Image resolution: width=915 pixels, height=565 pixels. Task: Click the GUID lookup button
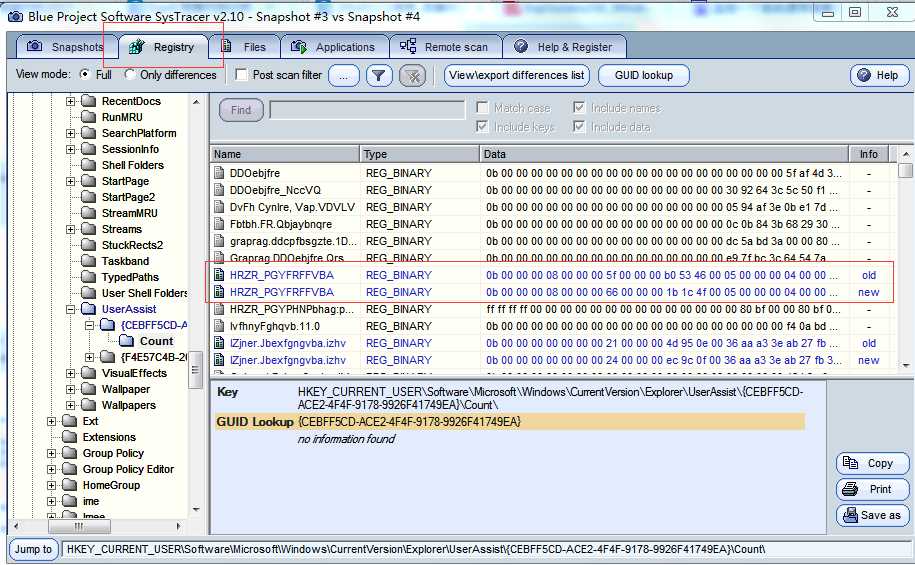coord(644,75)
